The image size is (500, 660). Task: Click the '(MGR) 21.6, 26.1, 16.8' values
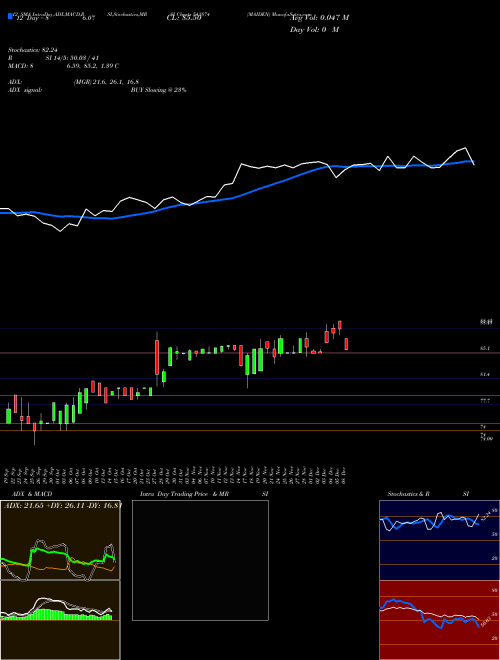pyautogui.click(x=106, y=82)
